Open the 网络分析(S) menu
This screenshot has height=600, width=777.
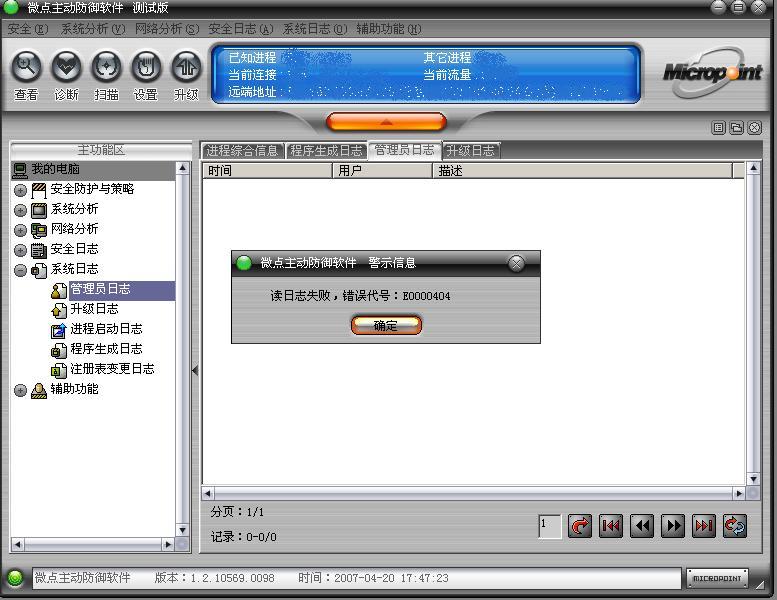coord(166,29)
